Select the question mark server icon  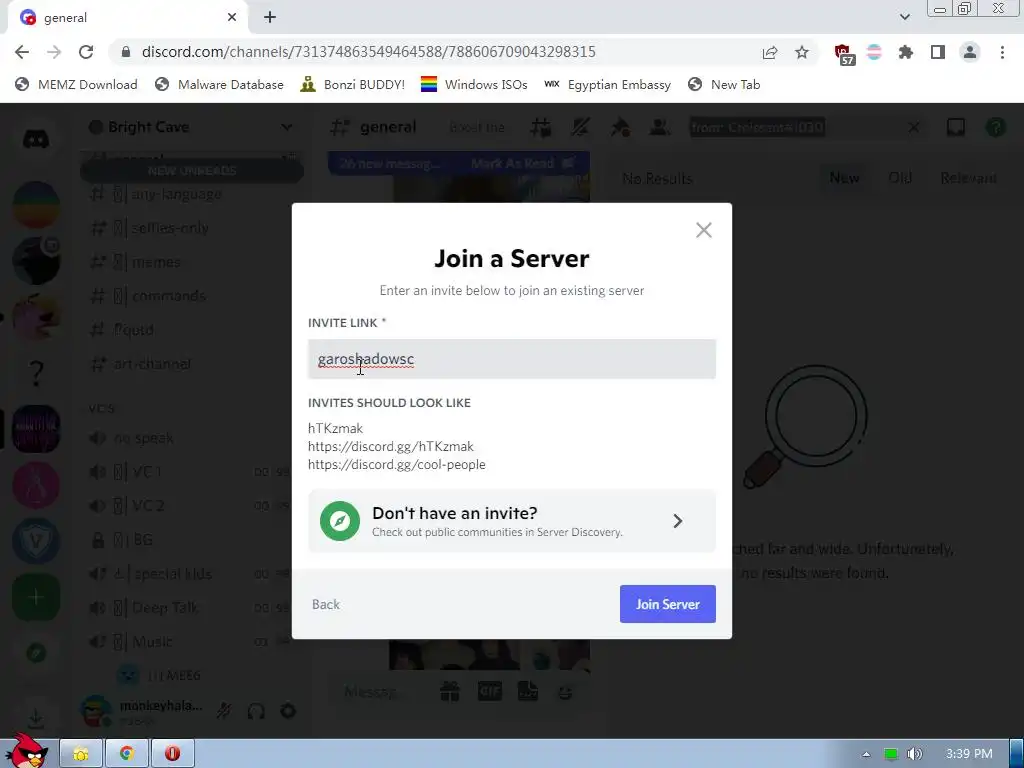(36, 373)
